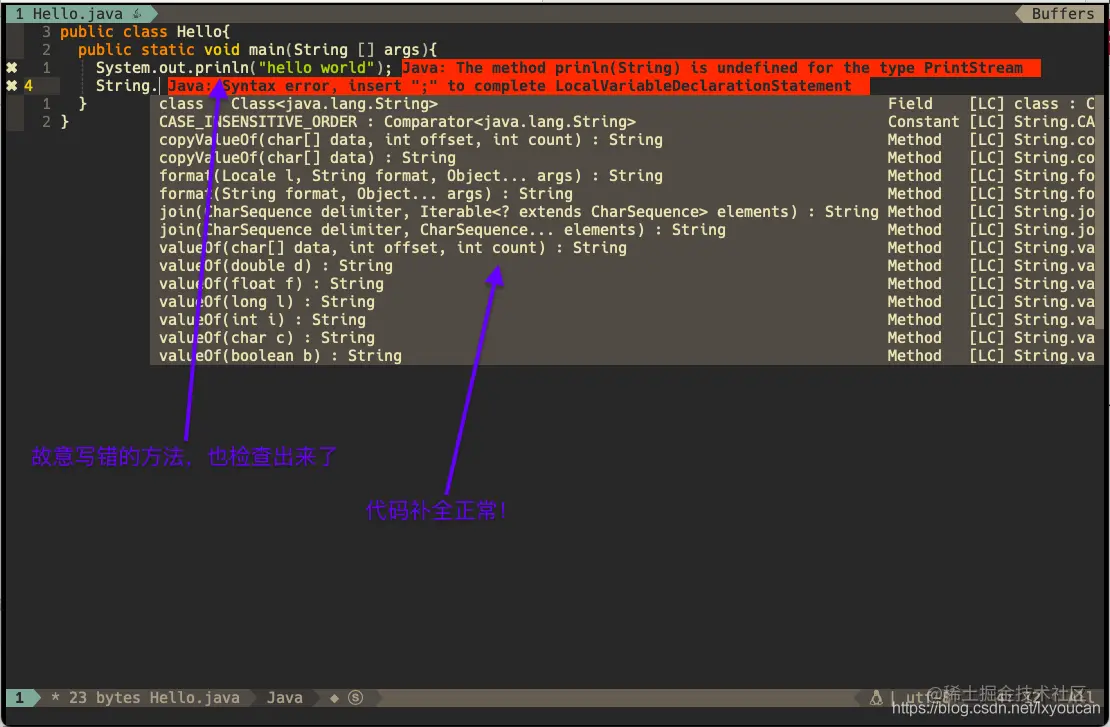Click the Buffers label in tabline

click(x=1062, y=13)
